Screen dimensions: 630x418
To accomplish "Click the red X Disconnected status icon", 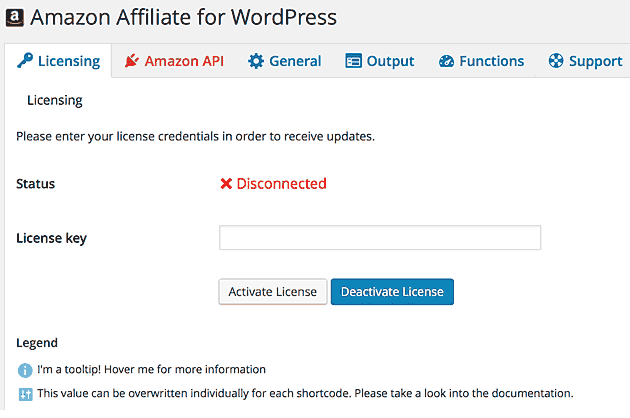I will click(x=226, y=184).
